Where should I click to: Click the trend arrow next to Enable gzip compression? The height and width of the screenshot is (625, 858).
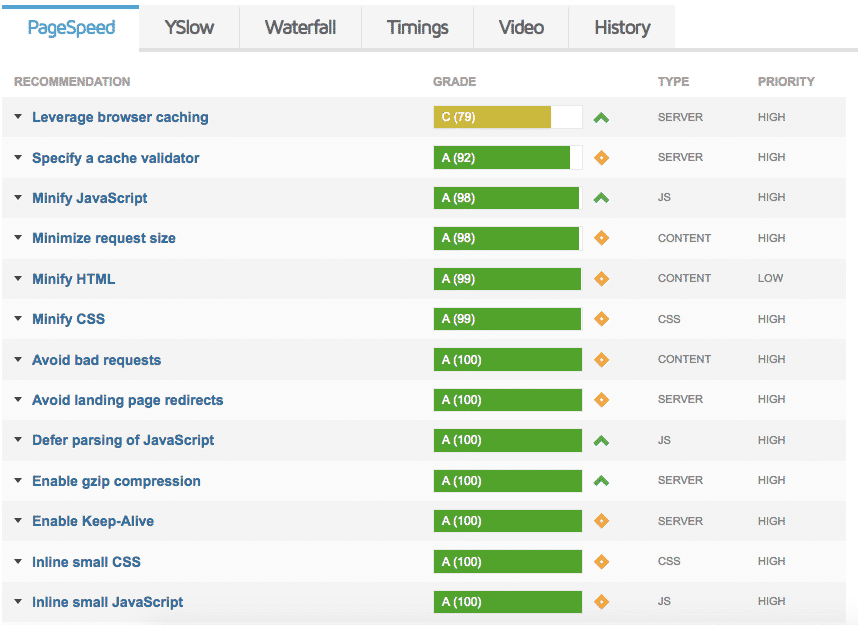click(601, 480)
